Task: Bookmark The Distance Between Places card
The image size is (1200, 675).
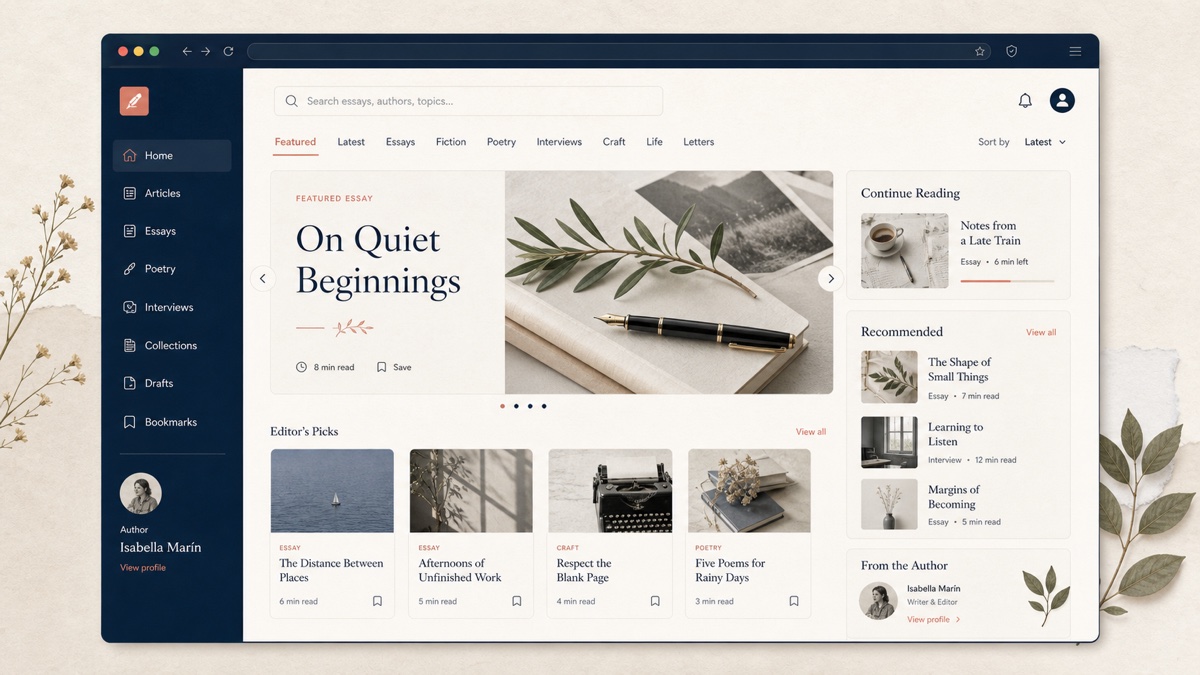Action: 377,601
